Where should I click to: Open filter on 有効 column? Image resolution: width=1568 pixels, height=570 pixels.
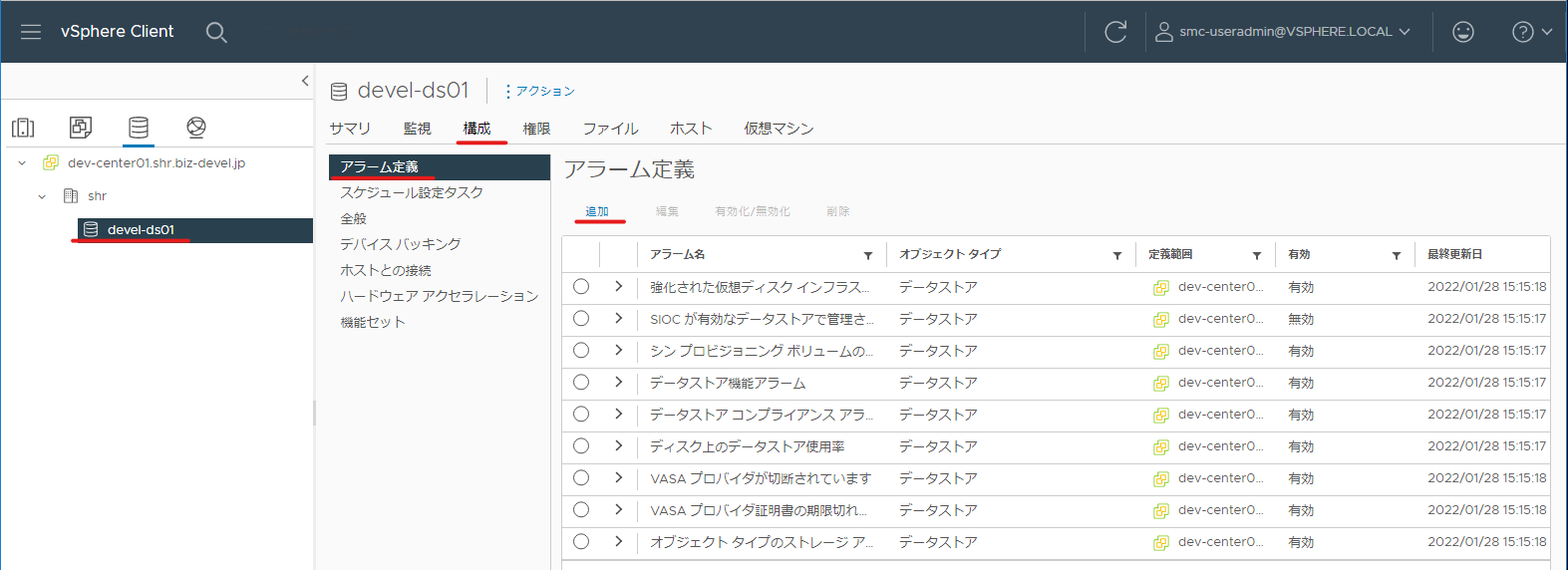[x=1397, y=256]
